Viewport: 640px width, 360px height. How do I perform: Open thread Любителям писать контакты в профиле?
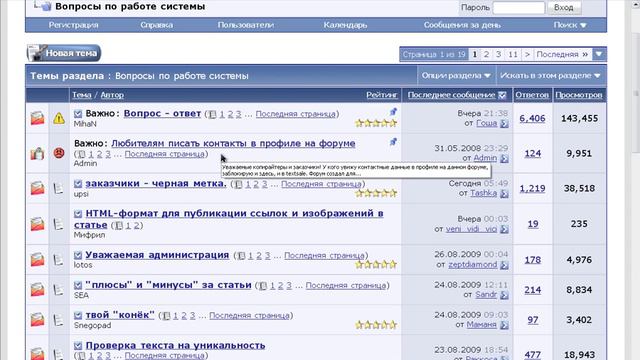[233, 143]
